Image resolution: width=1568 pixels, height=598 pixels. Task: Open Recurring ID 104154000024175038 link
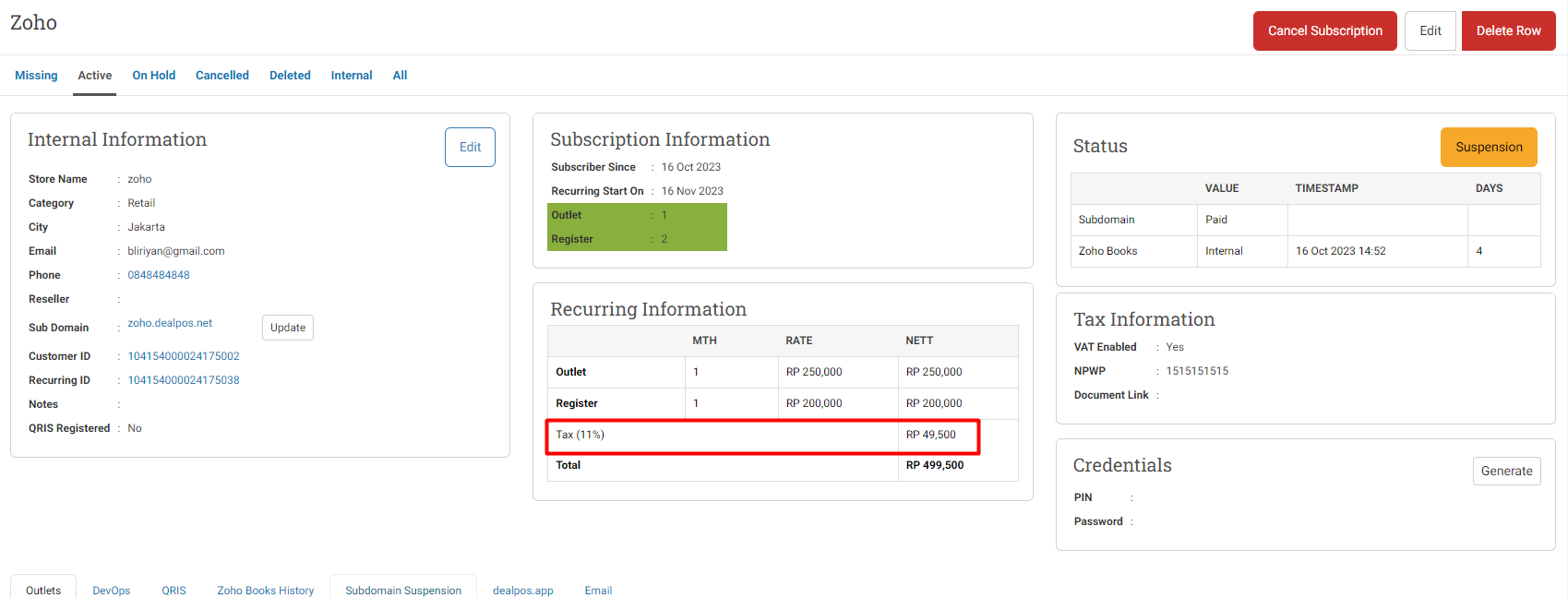pyautogui.click(x=184, y=380)
